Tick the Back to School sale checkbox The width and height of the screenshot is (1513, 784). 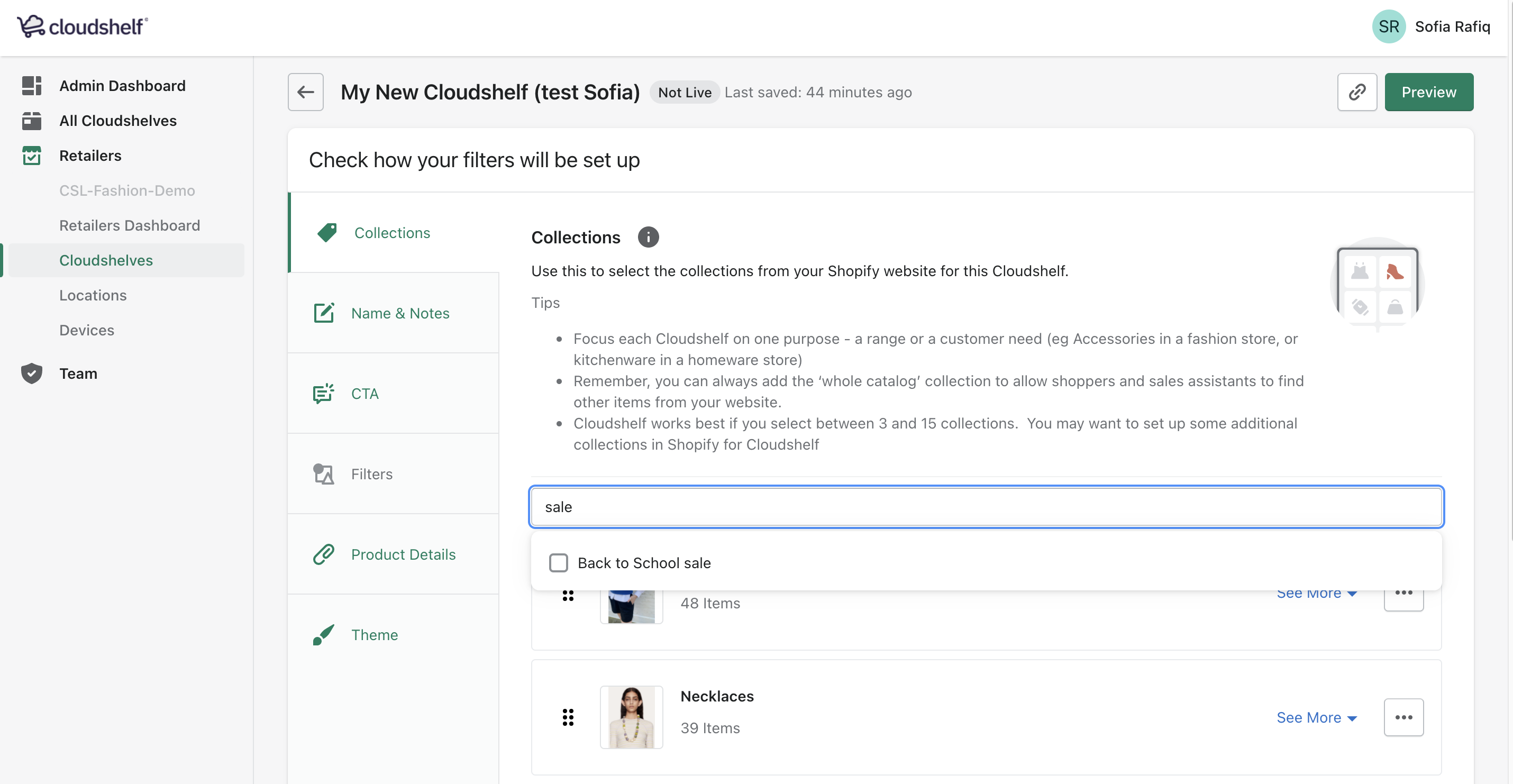558,562
